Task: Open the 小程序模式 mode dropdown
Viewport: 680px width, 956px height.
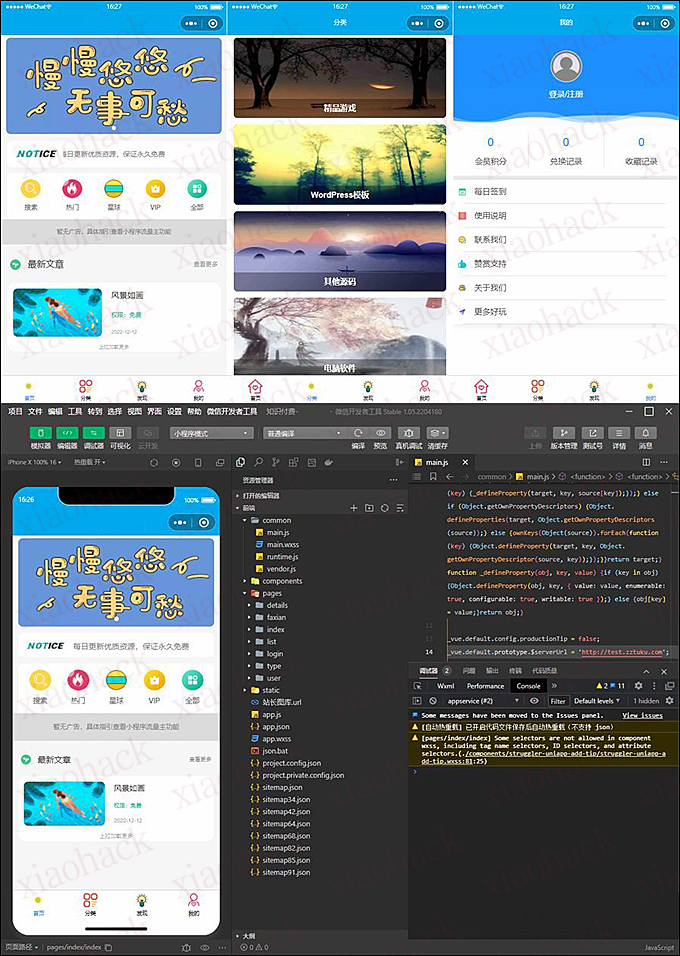Action: tap(212, 433)
